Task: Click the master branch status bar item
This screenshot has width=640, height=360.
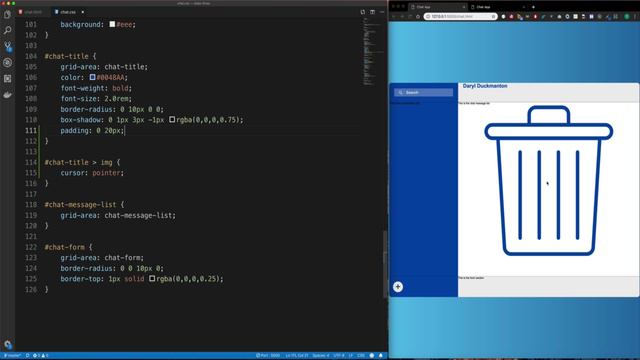Action: click(x=12, y=356)
